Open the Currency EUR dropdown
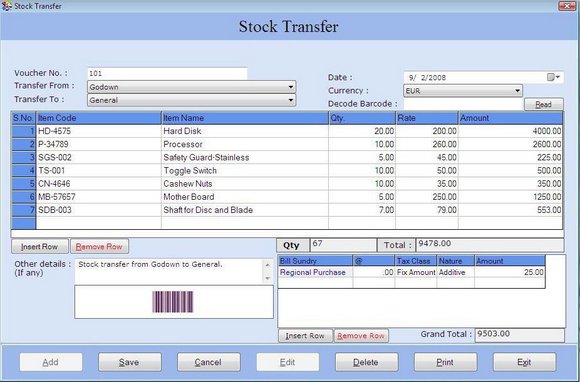The width and height of the screenshot is (580, 382). 517,91
